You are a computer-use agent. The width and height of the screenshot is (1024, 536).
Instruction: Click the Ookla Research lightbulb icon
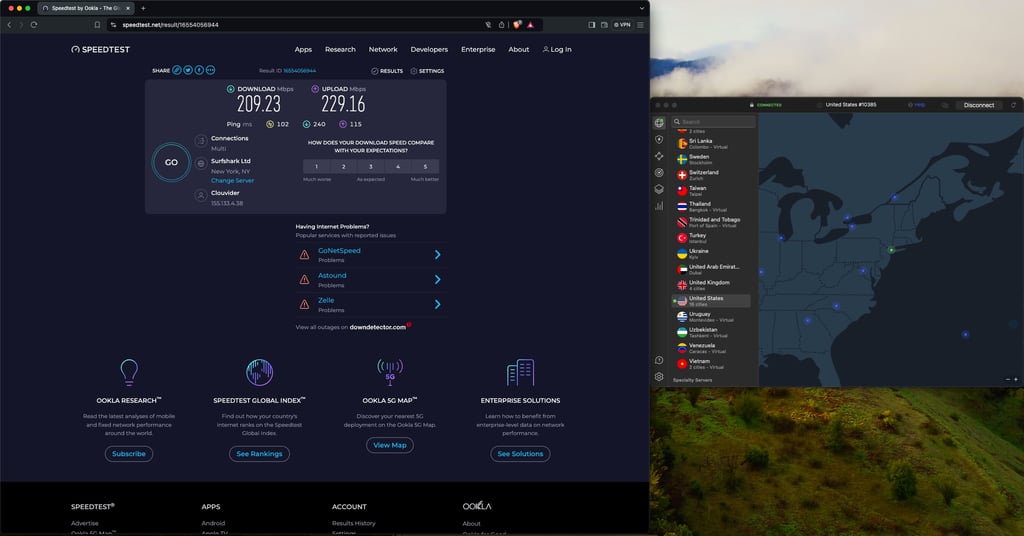coord(129,372)
